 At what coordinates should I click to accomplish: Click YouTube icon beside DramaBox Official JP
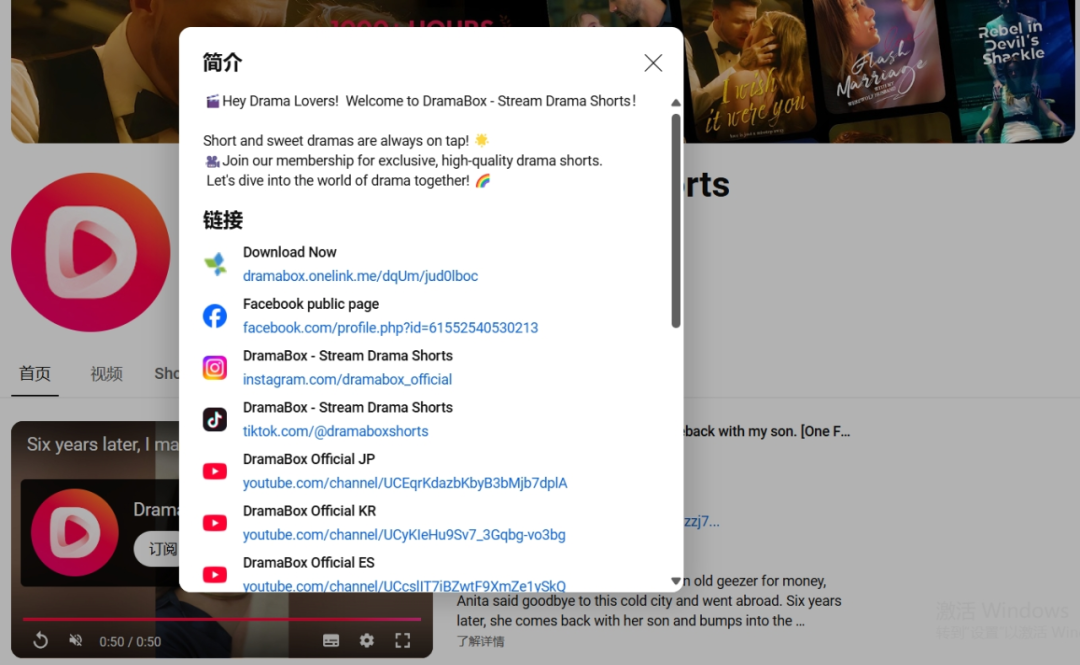[x=215, y=471]
